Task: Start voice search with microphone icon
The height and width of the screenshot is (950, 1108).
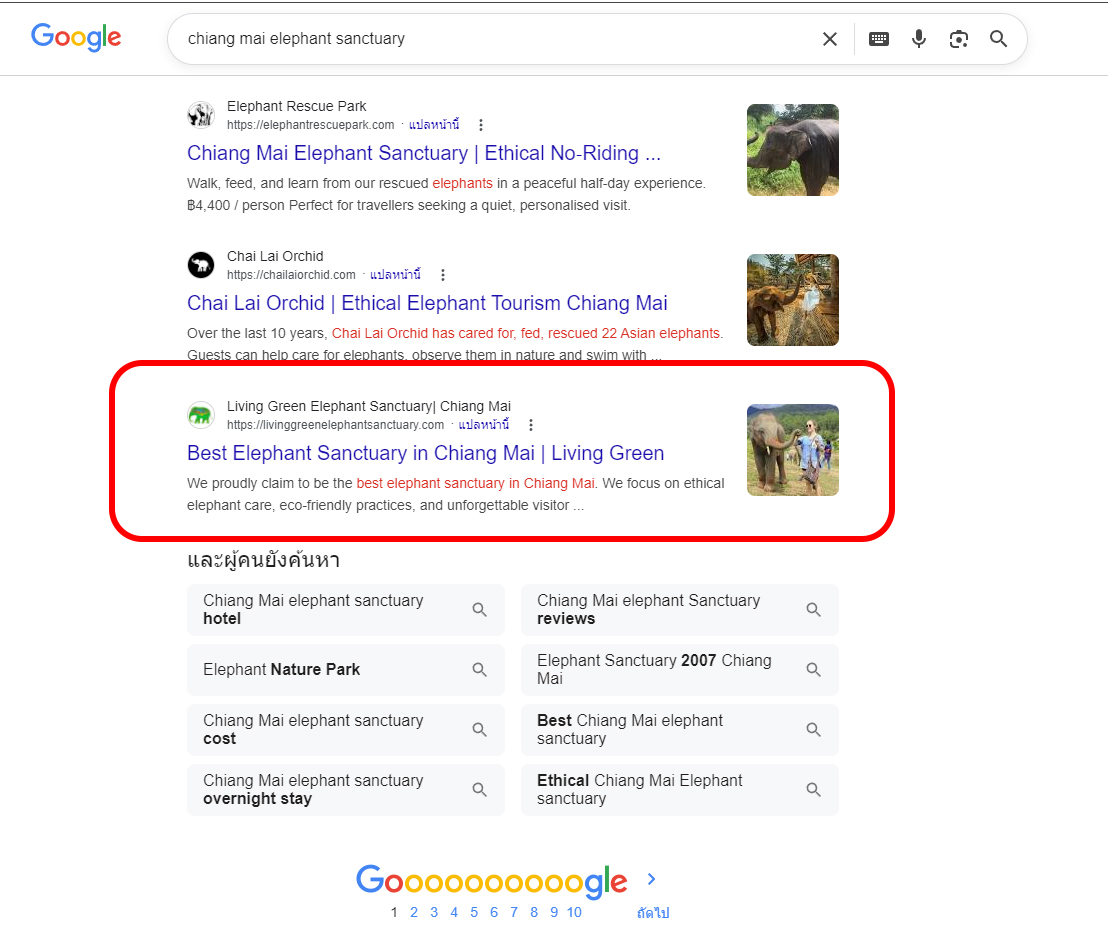Action: point(919,39)
